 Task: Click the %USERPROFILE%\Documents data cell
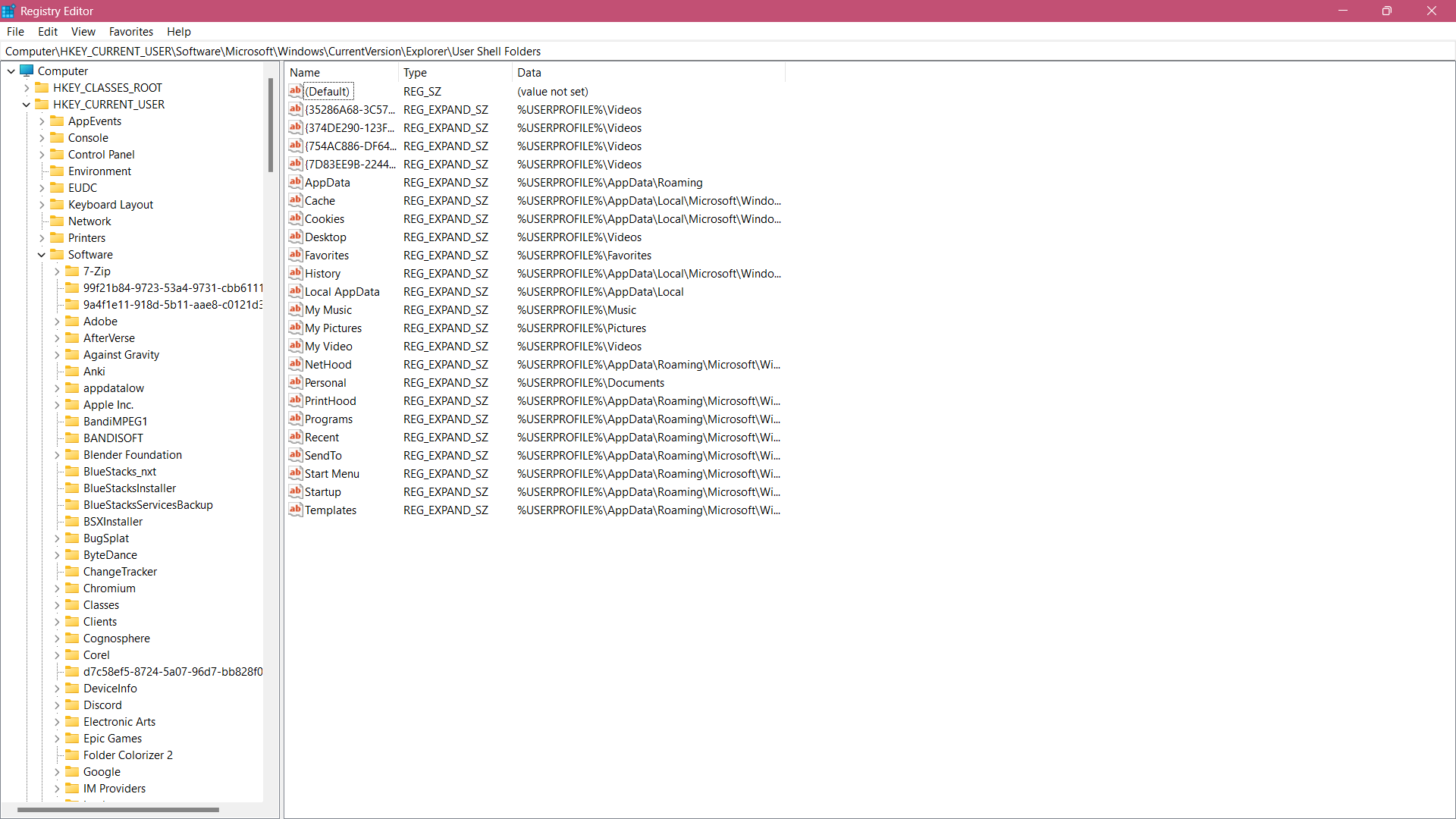591,382
